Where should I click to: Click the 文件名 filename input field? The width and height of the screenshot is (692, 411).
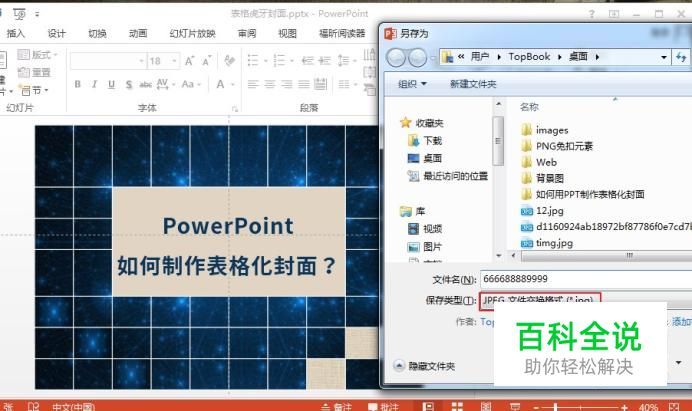pyautogui.click(x=586, y=279)
